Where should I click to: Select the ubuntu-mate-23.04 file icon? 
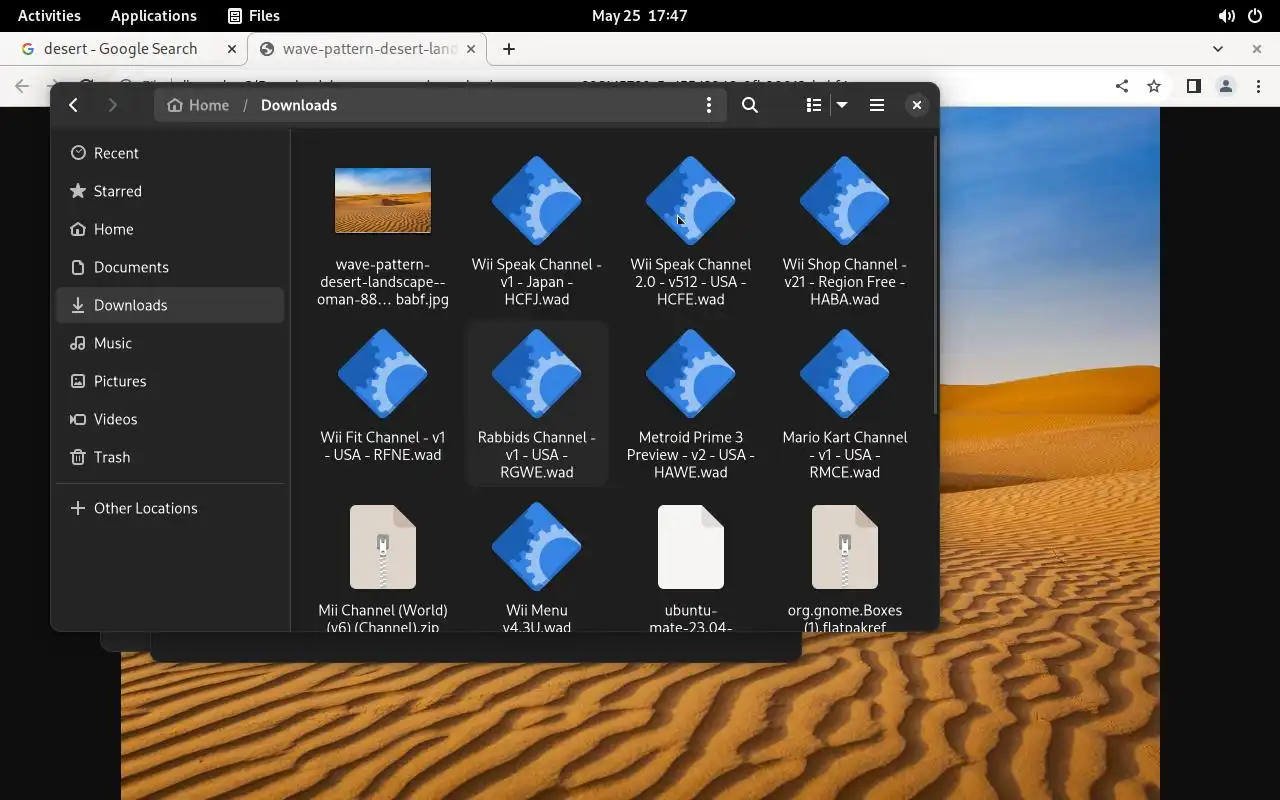click(x=691, y=547)
